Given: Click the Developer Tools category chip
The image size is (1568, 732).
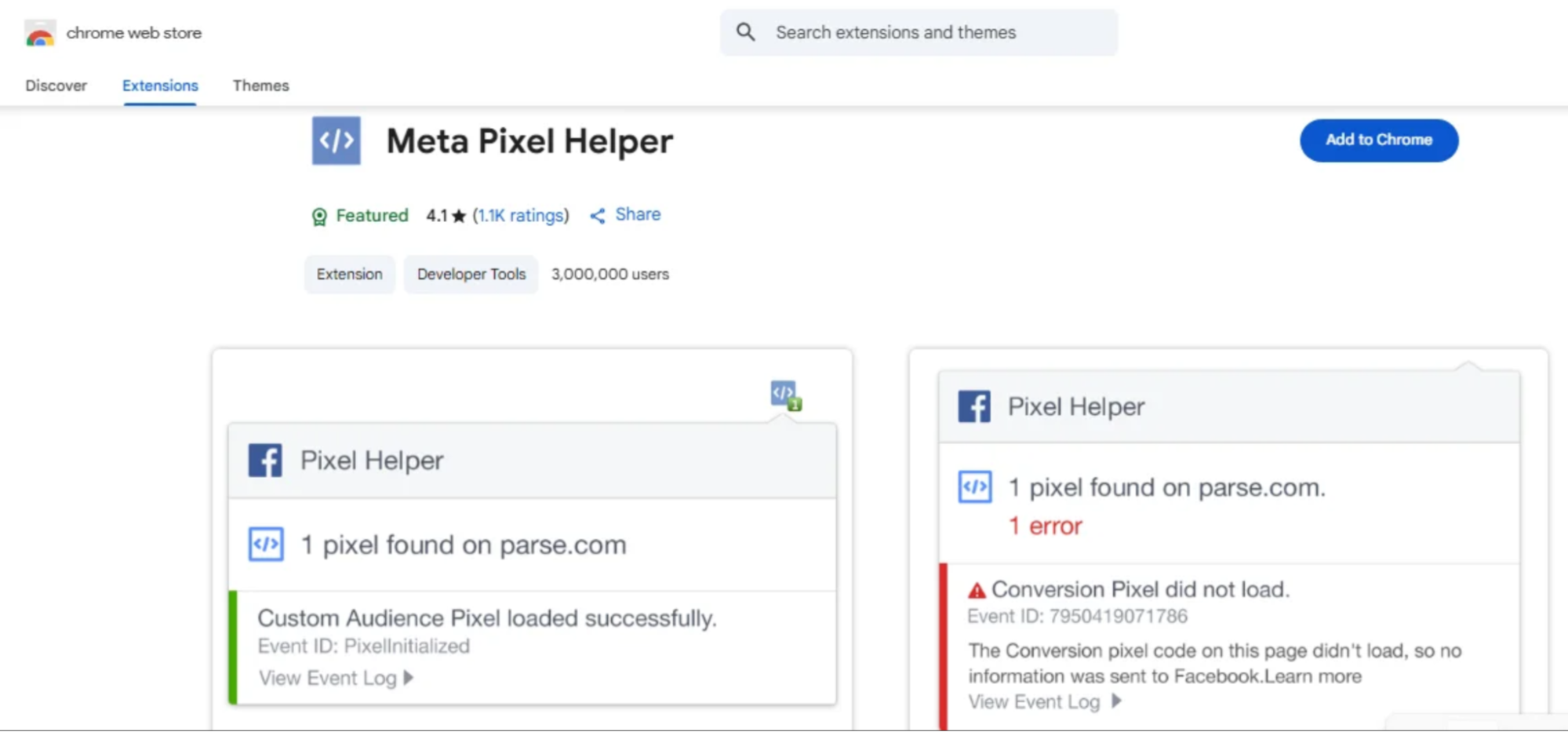Looking at the screenshot, I should coord(471,275).
